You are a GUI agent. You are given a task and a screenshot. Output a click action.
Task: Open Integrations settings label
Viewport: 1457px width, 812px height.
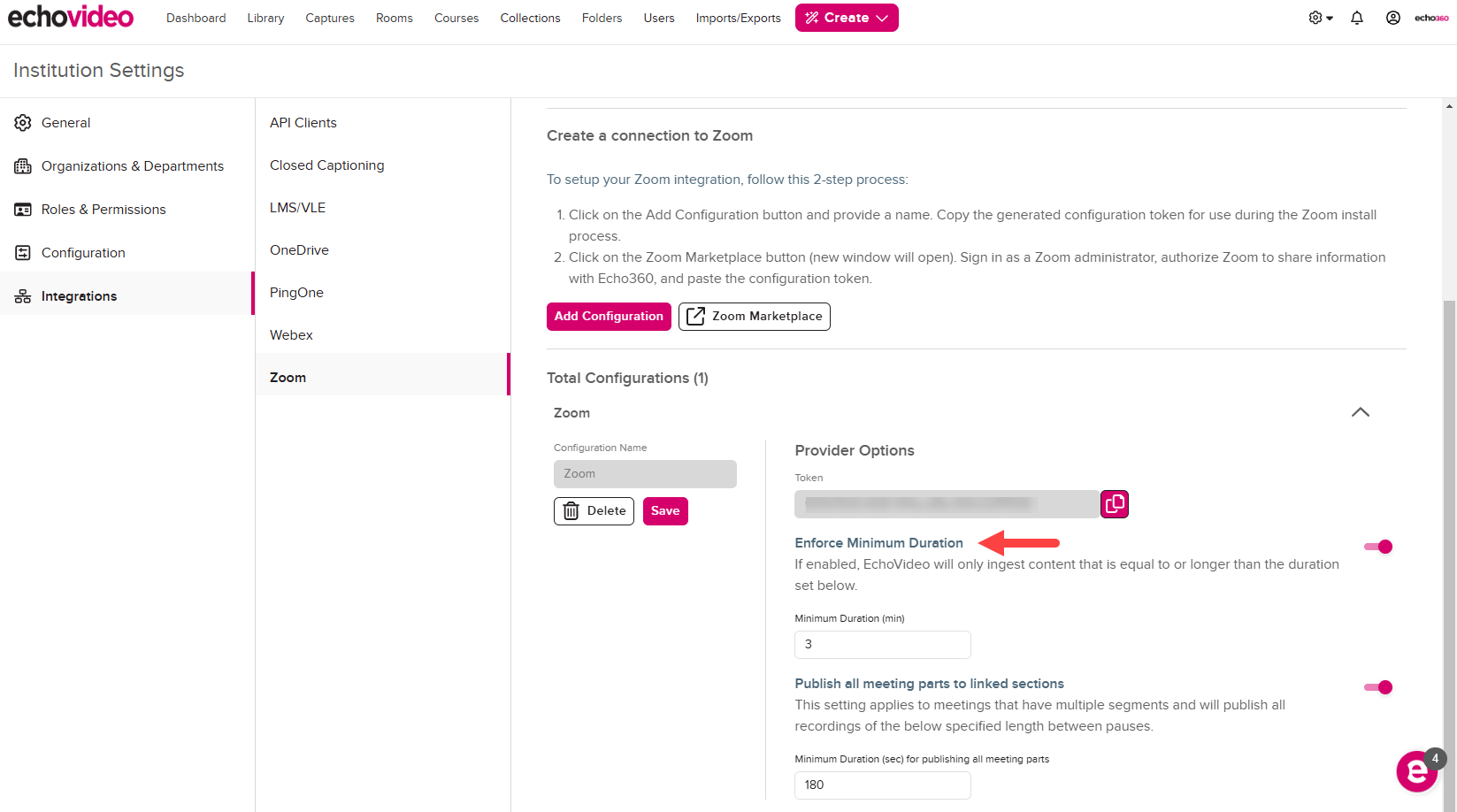(79, 296)
